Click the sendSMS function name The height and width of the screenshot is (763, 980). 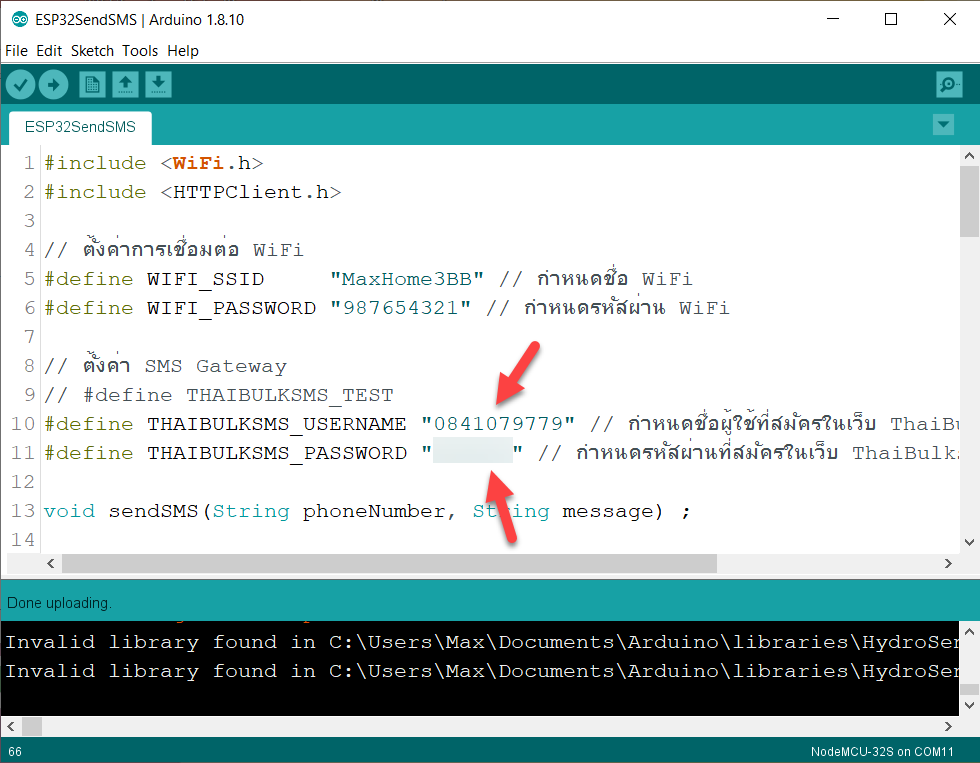click(153, 511)
